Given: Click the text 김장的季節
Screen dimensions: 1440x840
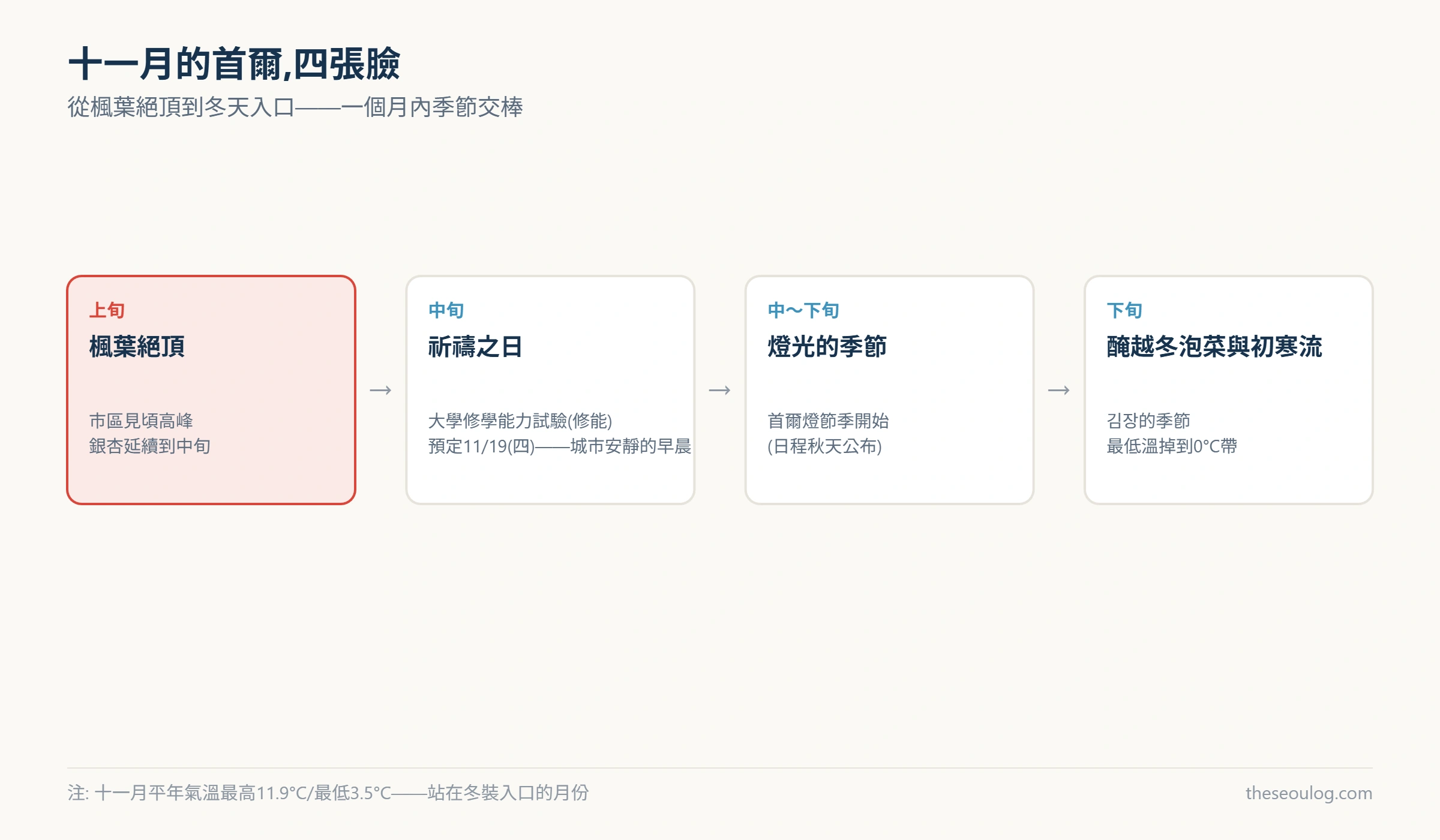Looking at the screenshot, I should pyautogui.click(x=1148, y=421).
